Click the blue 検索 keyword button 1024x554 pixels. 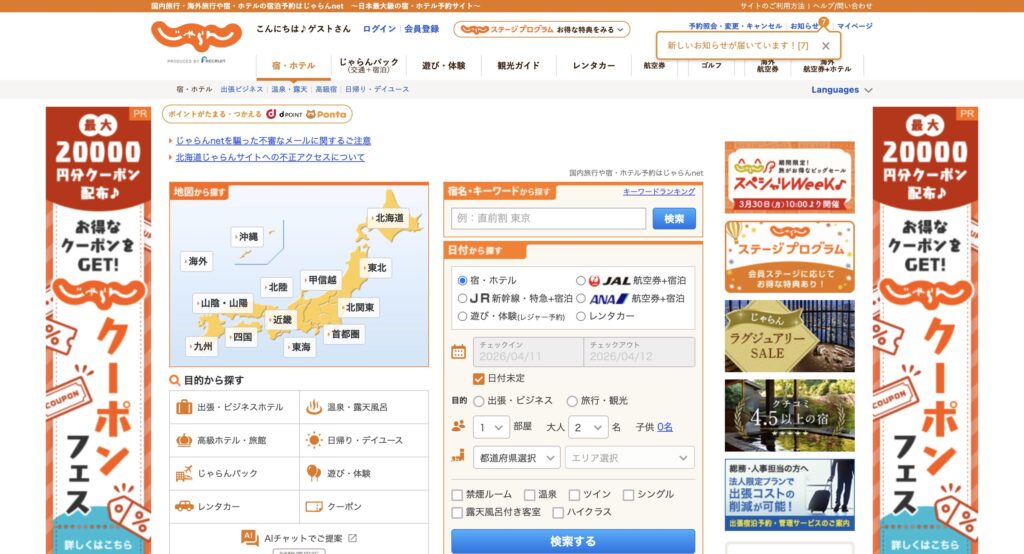pyautogui.click(x=674, y=219)
